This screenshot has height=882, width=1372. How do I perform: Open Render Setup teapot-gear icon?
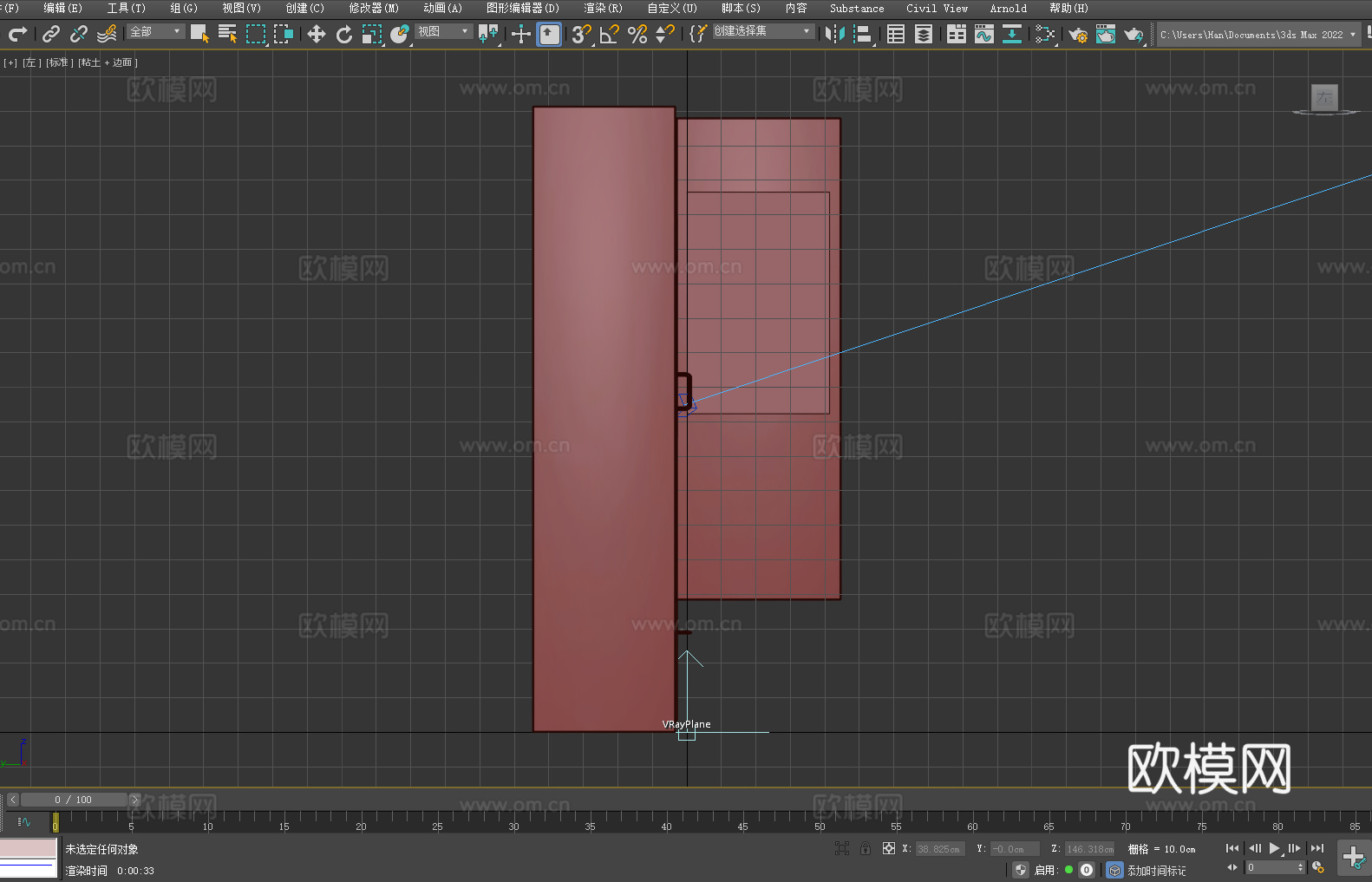pyautogui.click(x=1078, y=34)
